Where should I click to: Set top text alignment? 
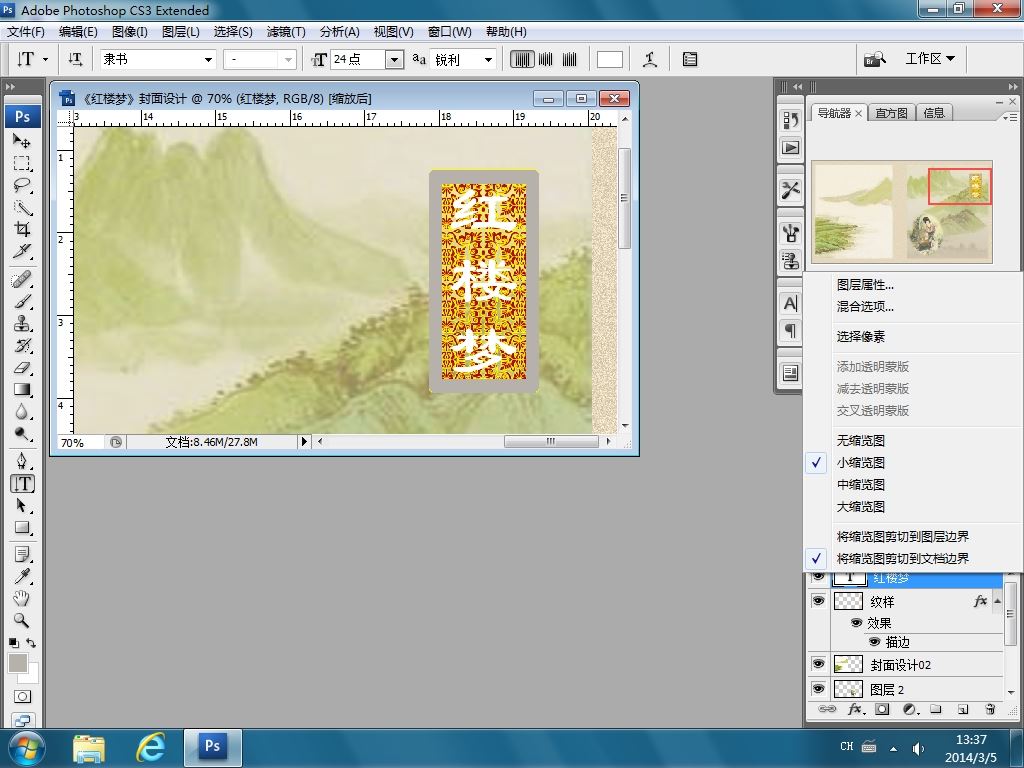click(522, 59)
